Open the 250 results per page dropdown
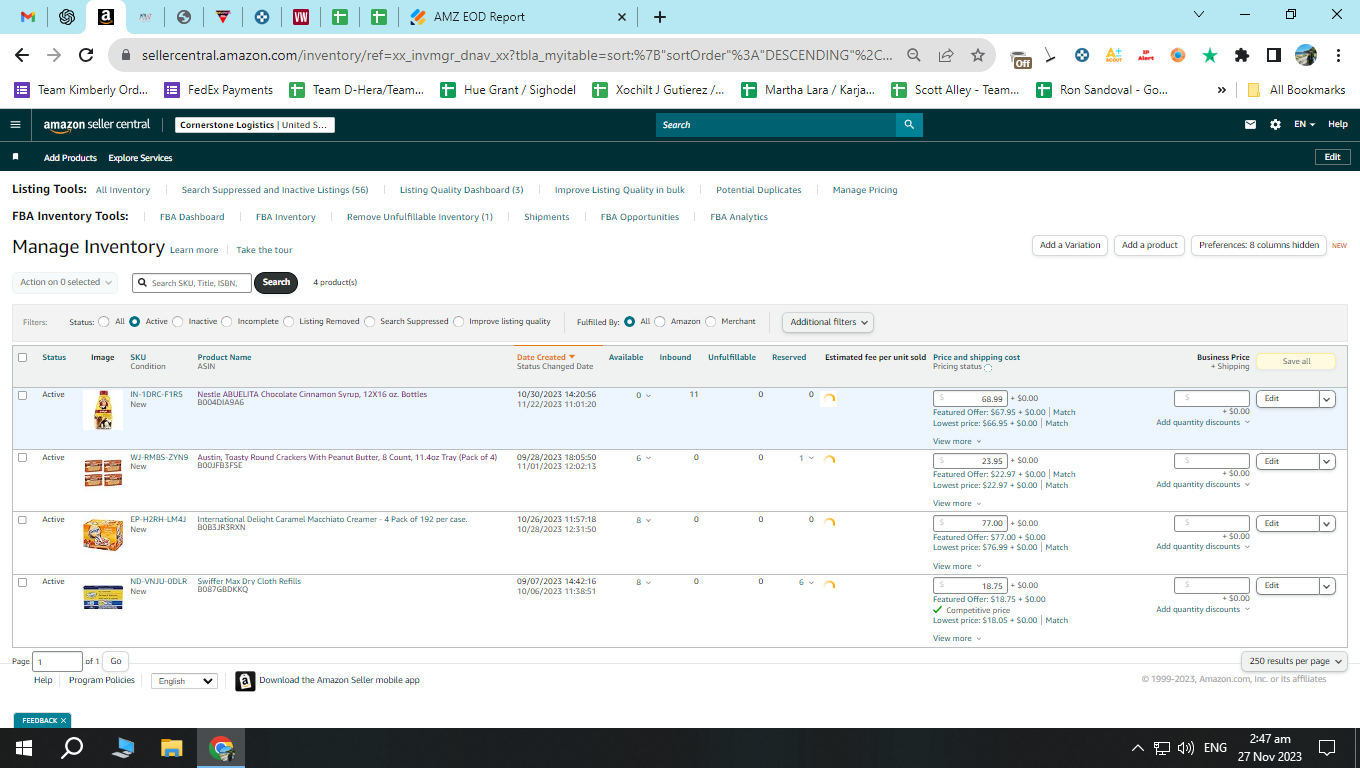Viewport: 1360px width, 768px height. point(1295,661)
